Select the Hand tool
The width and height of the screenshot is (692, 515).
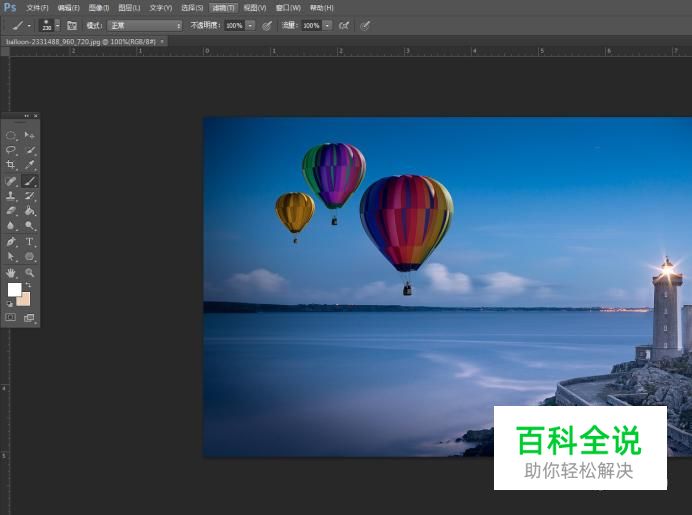pos(11,272)
